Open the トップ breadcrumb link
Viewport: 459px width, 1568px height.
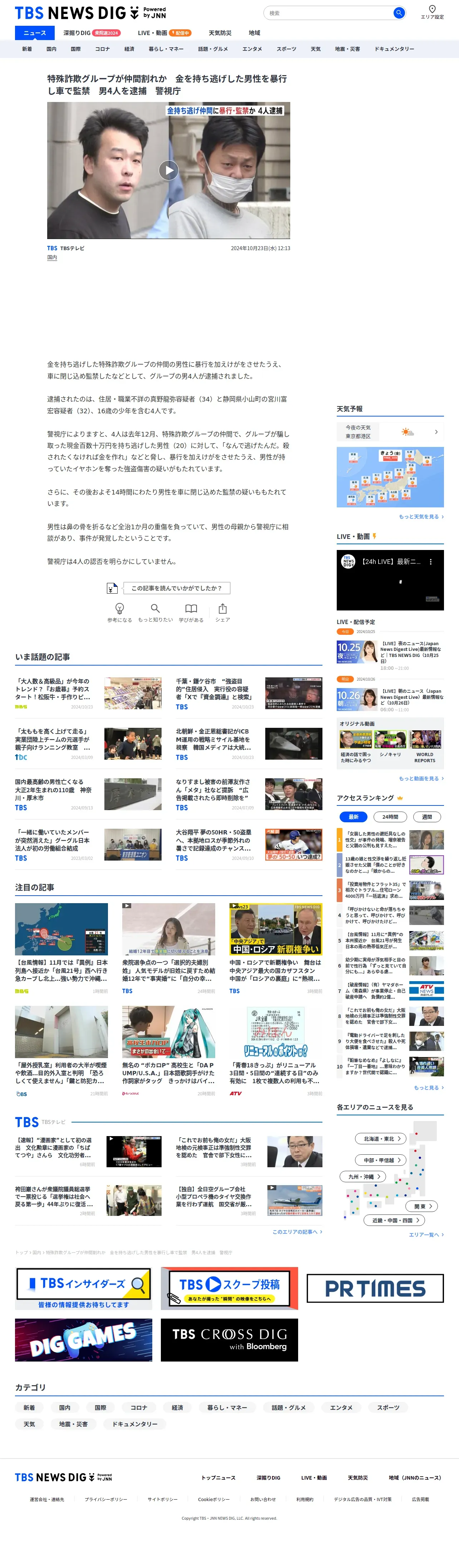pyautogui.click(x=21, y=1253)
